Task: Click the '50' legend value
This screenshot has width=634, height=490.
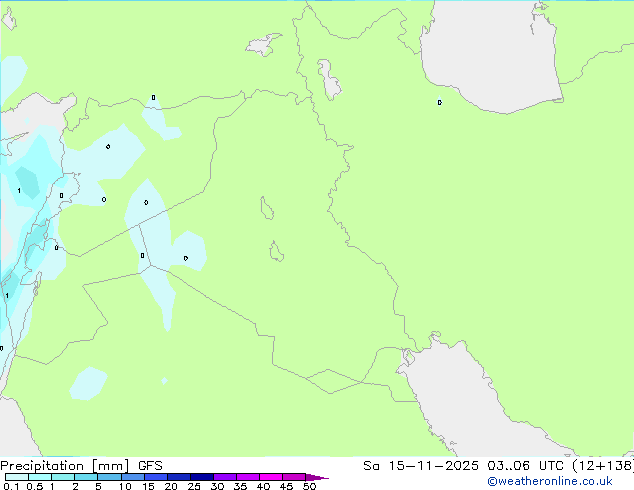Action: [309, 486]
